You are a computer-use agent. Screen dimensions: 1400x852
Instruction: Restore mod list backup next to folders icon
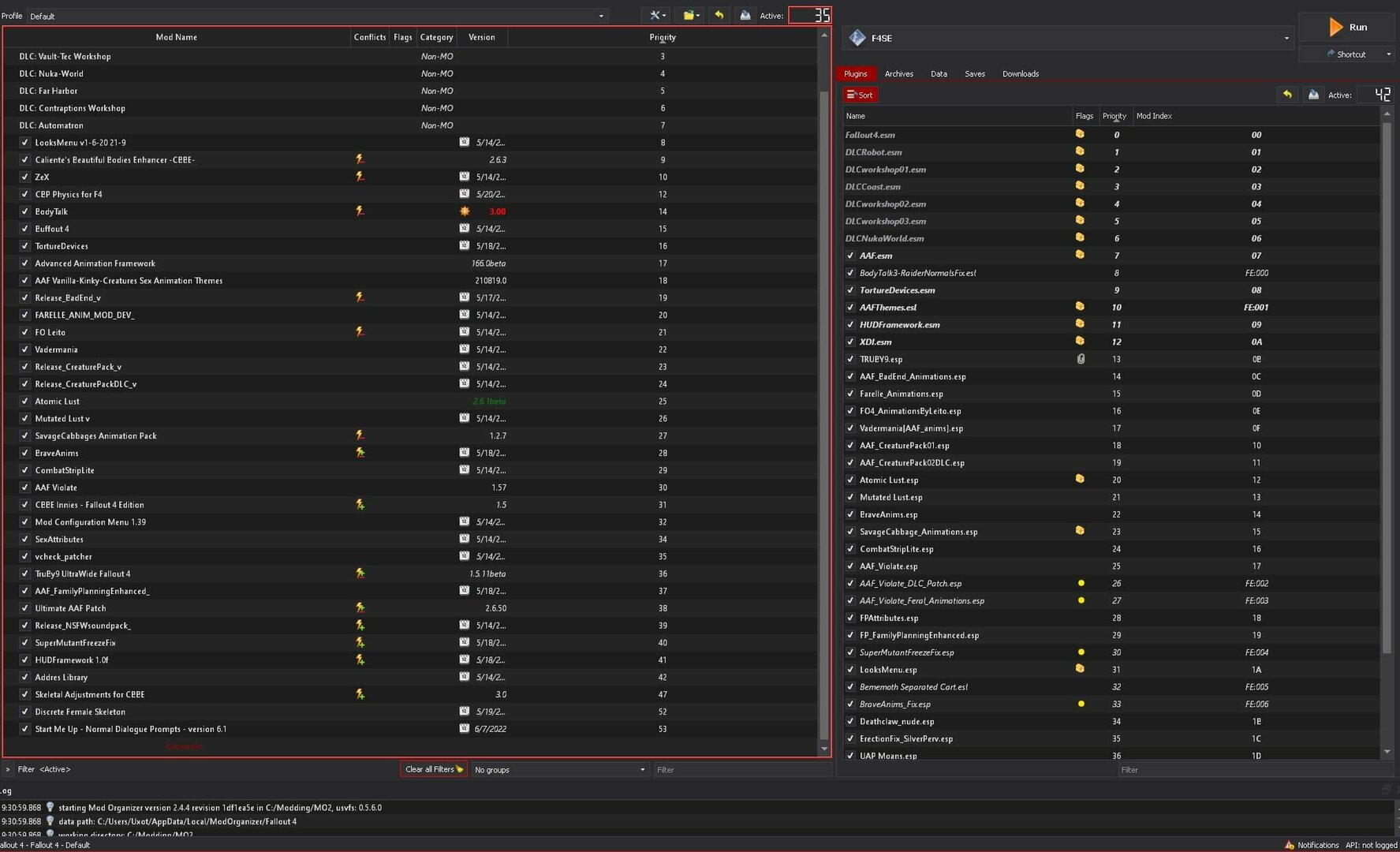tap(719, 16)
